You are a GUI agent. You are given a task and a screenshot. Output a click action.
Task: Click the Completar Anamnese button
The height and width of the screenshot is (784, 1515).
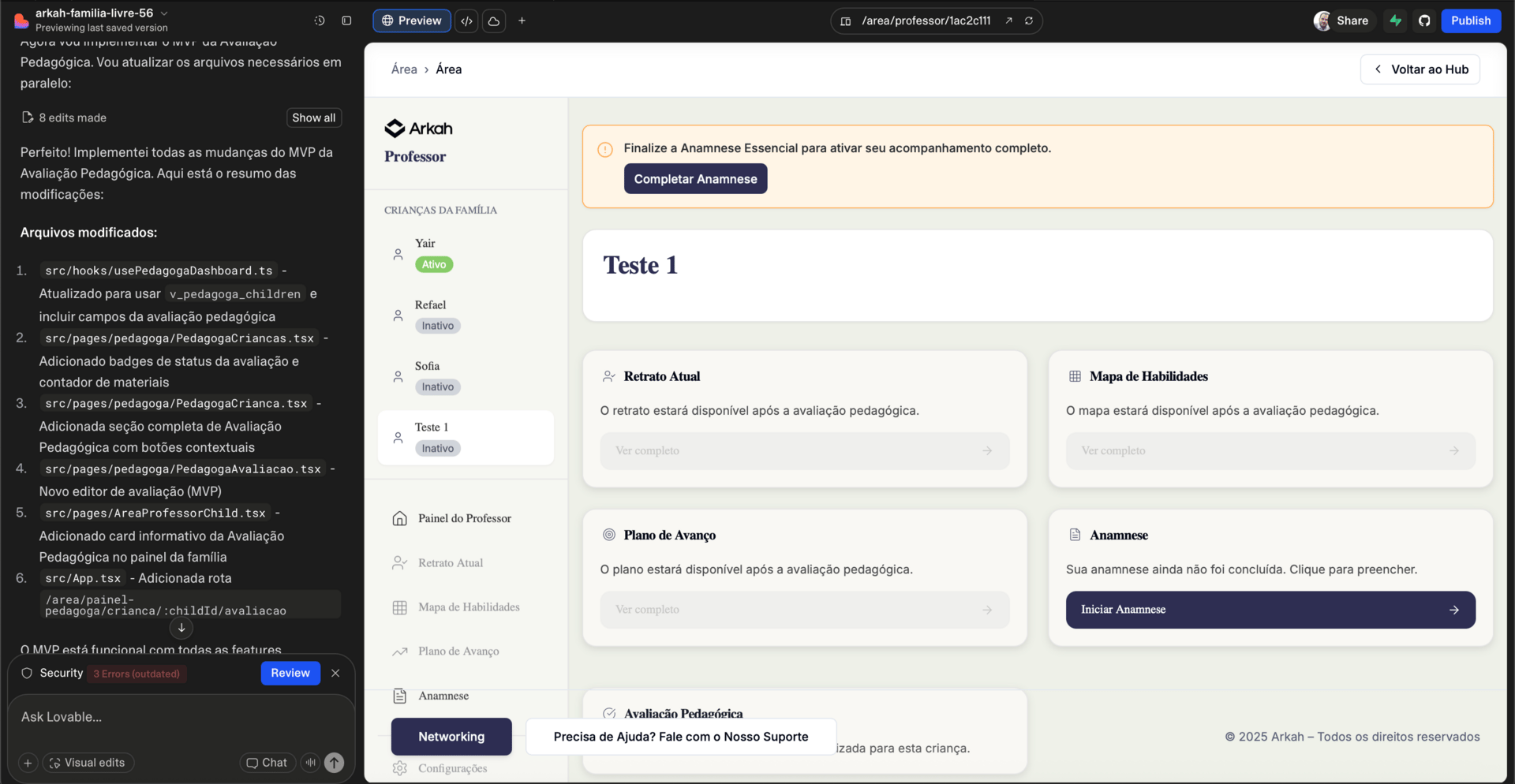[x=695, y=179]
